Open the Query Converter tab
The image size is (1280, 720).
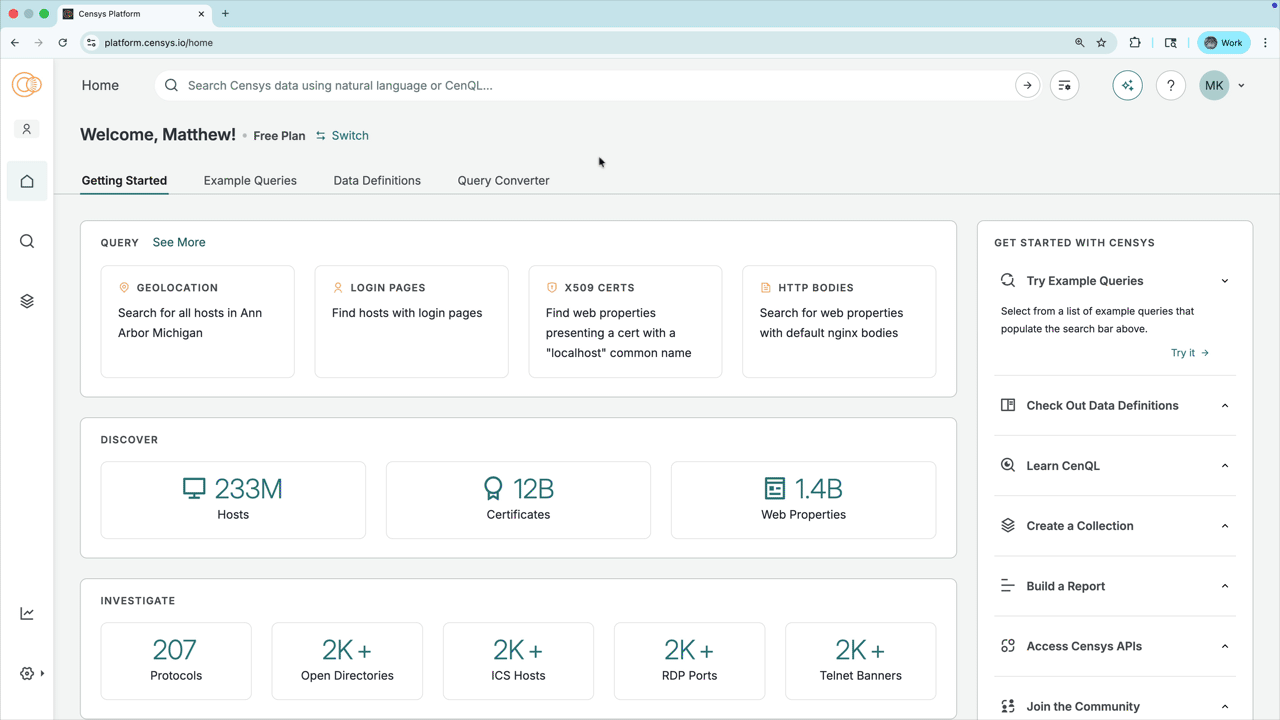coord(503,181)
